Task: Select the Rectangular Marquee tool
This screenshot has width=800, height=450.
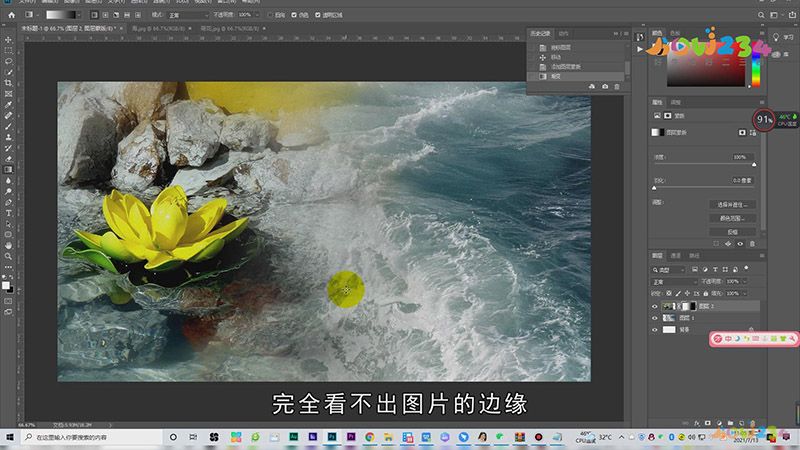Action: [x=8, y=51]
